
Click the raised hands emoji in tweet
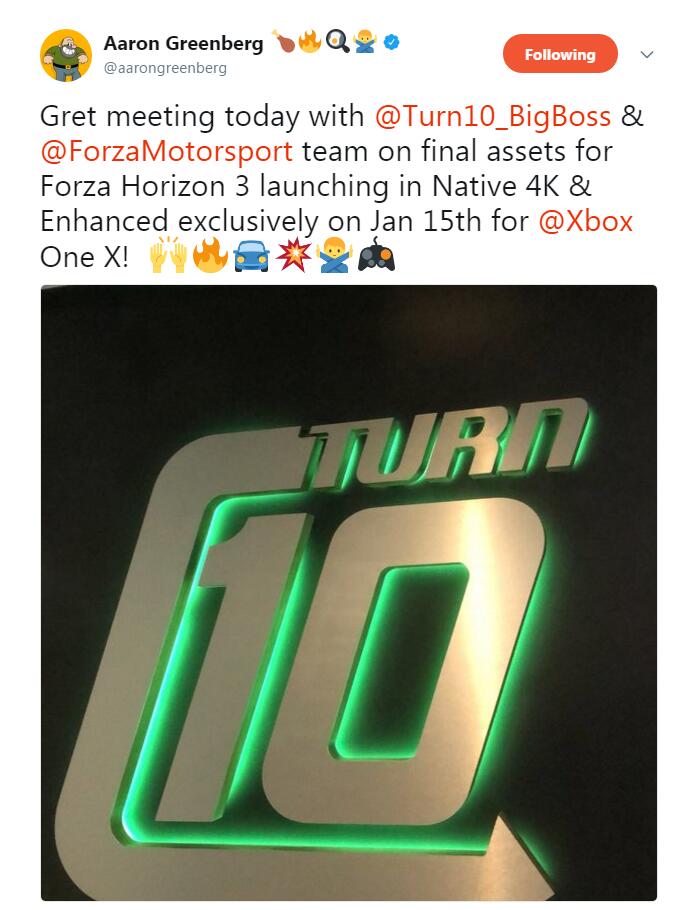pyautogui.click(x=168, y=256)
